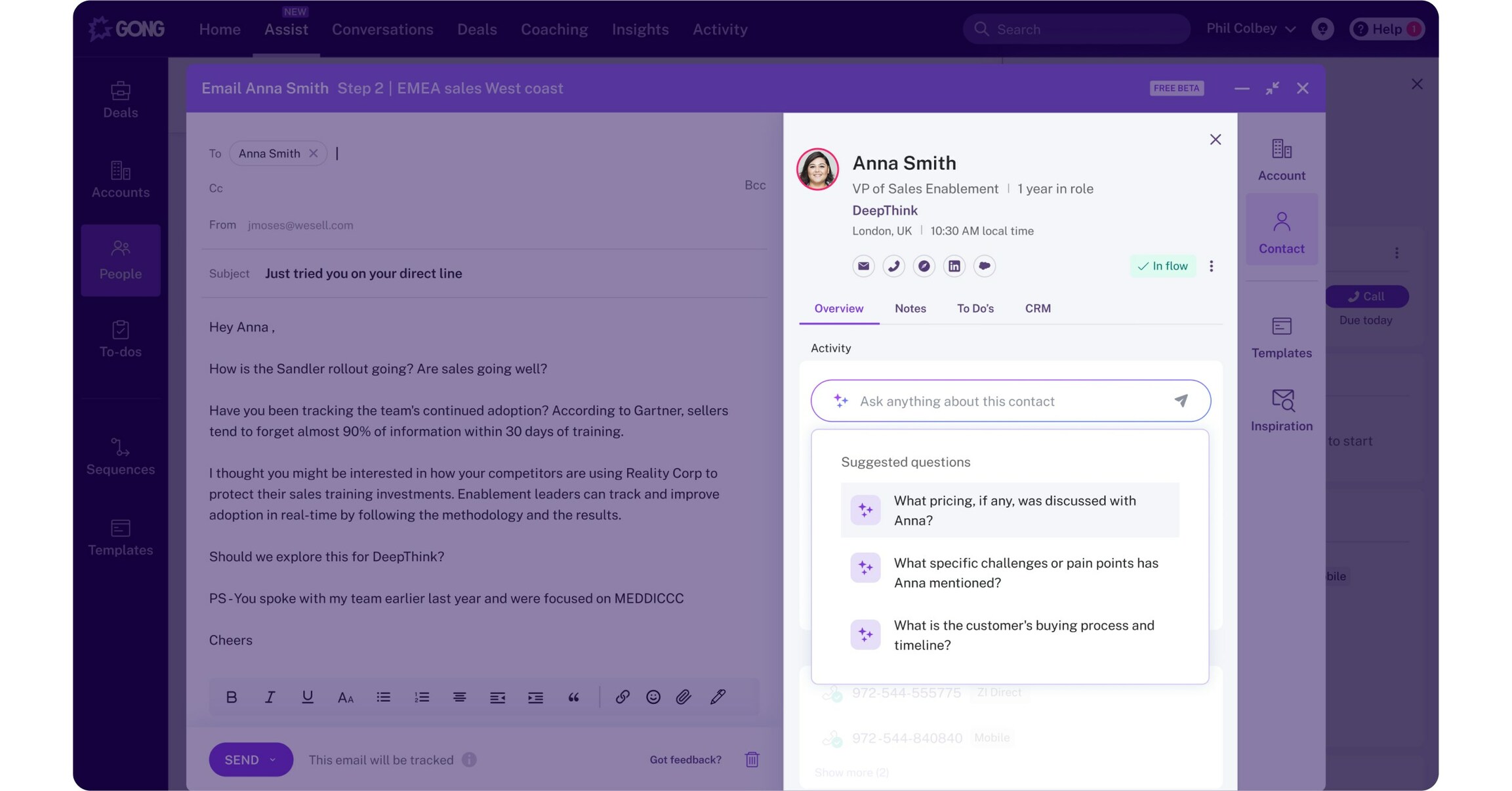Click the email icon under Anna's name
1512x791 pixels.
click(863, 266)
